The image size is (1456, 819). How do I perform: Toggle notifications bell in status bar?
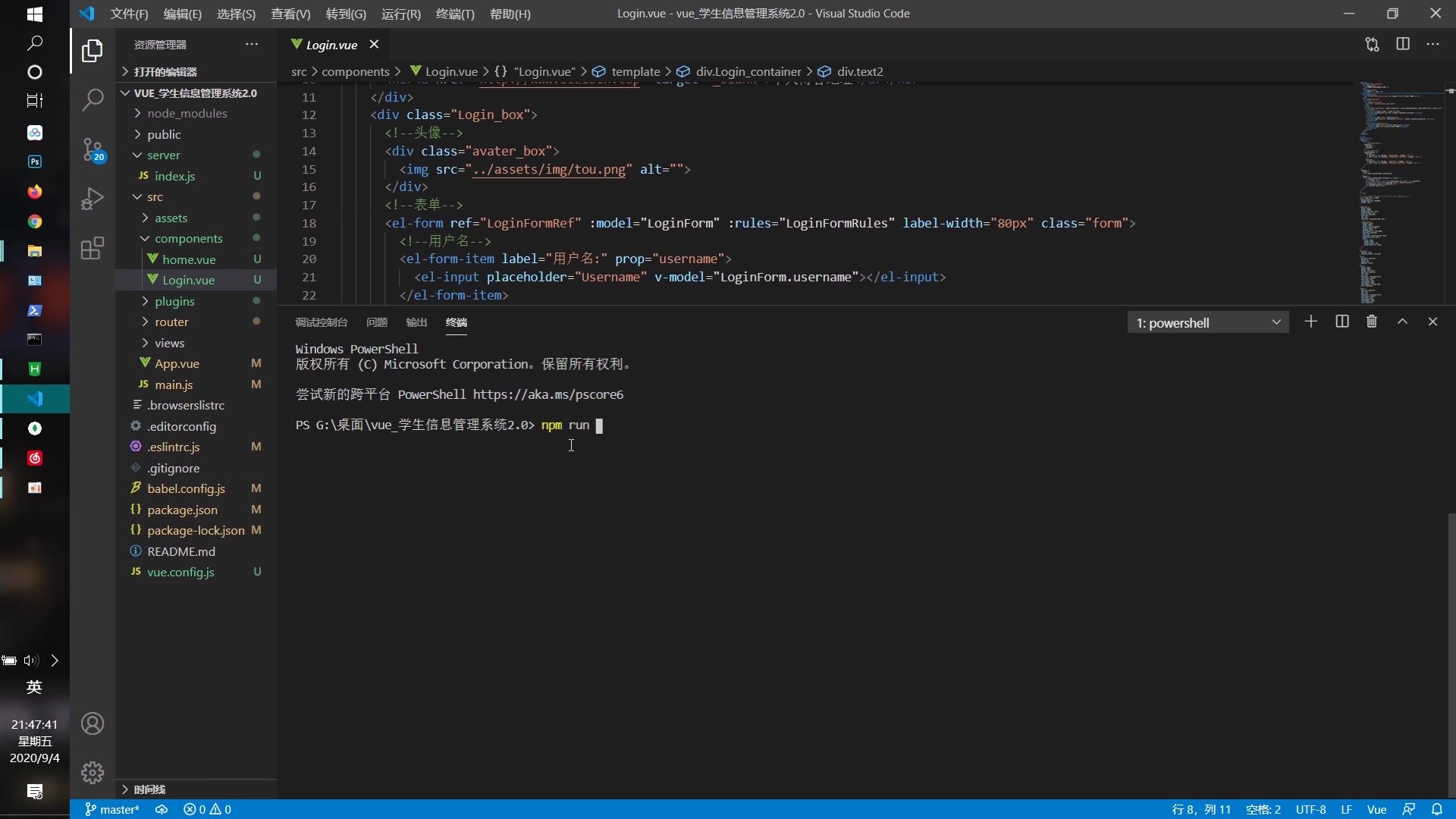click(x=1436, y=809)
